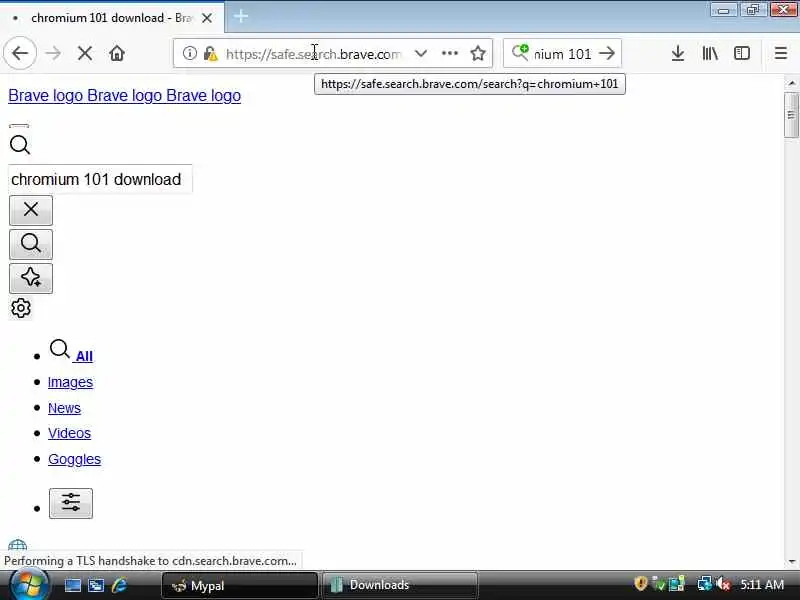Click the forward navigation arrow
This screenshot has width=800, height=600.
[x=53, y=53]
